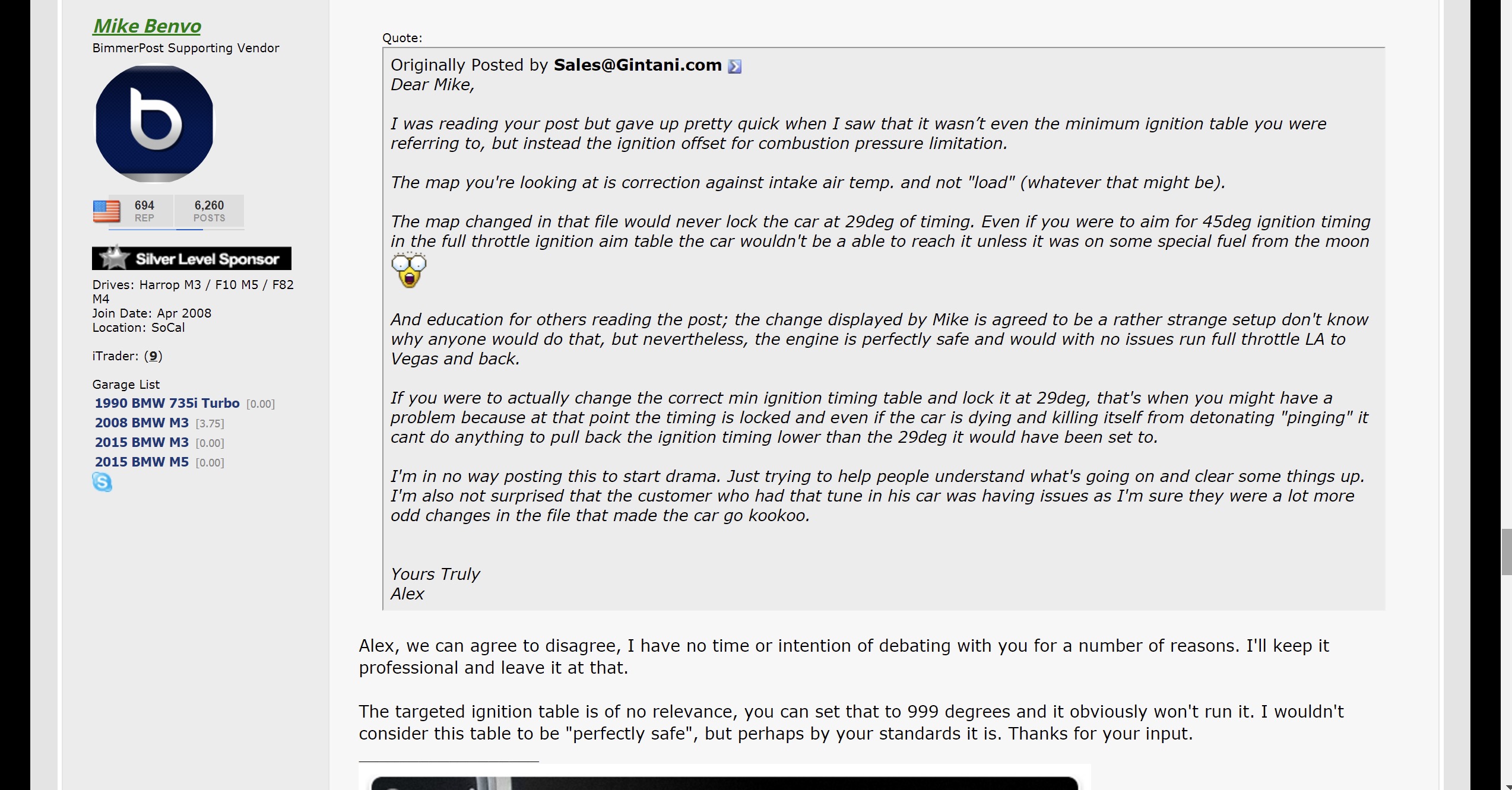
Task: Click the star in the sponsor badge
Action: point(114,258)
